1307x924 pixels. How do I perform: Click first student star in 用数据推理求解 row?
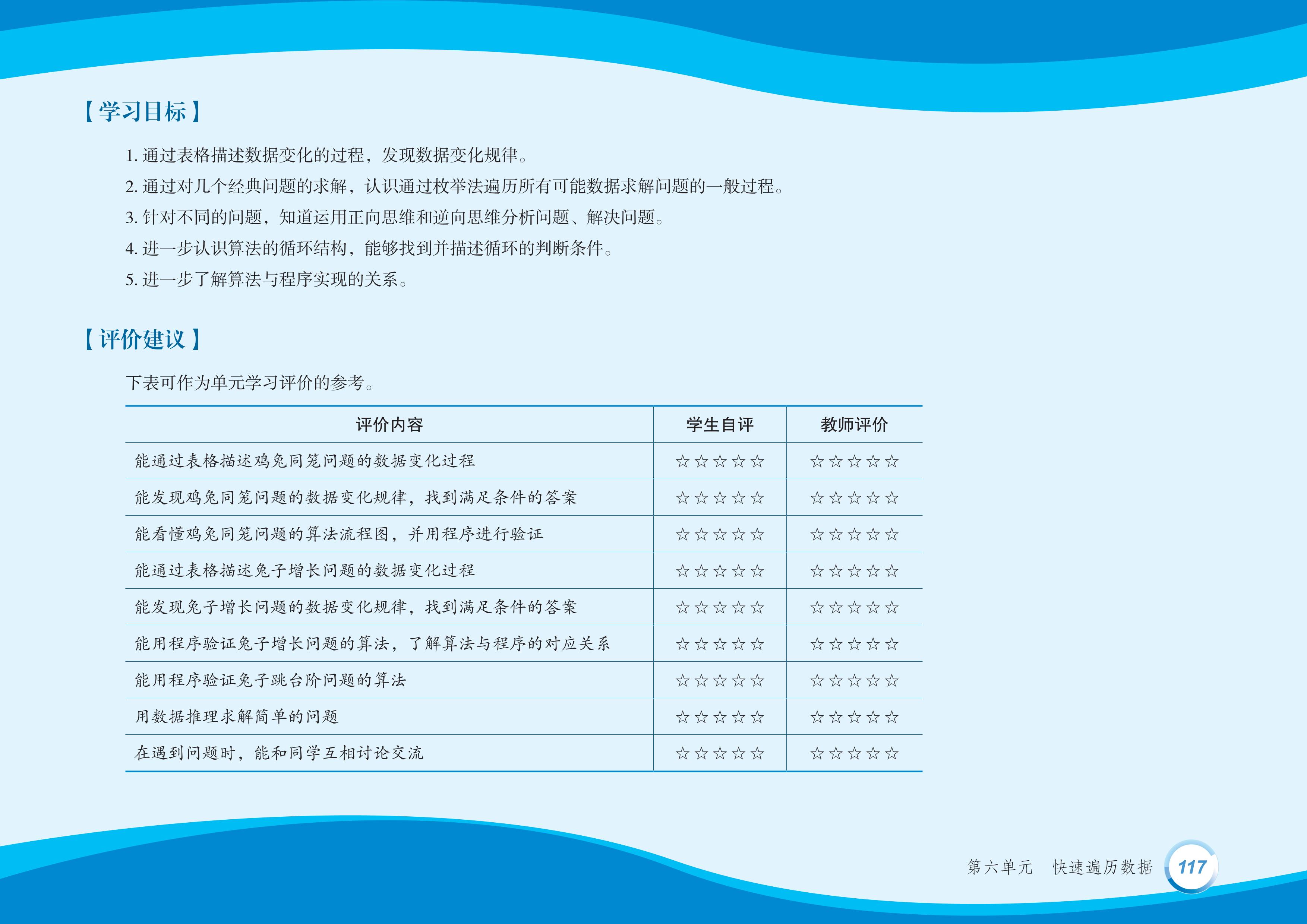click(x=682, y=718)
